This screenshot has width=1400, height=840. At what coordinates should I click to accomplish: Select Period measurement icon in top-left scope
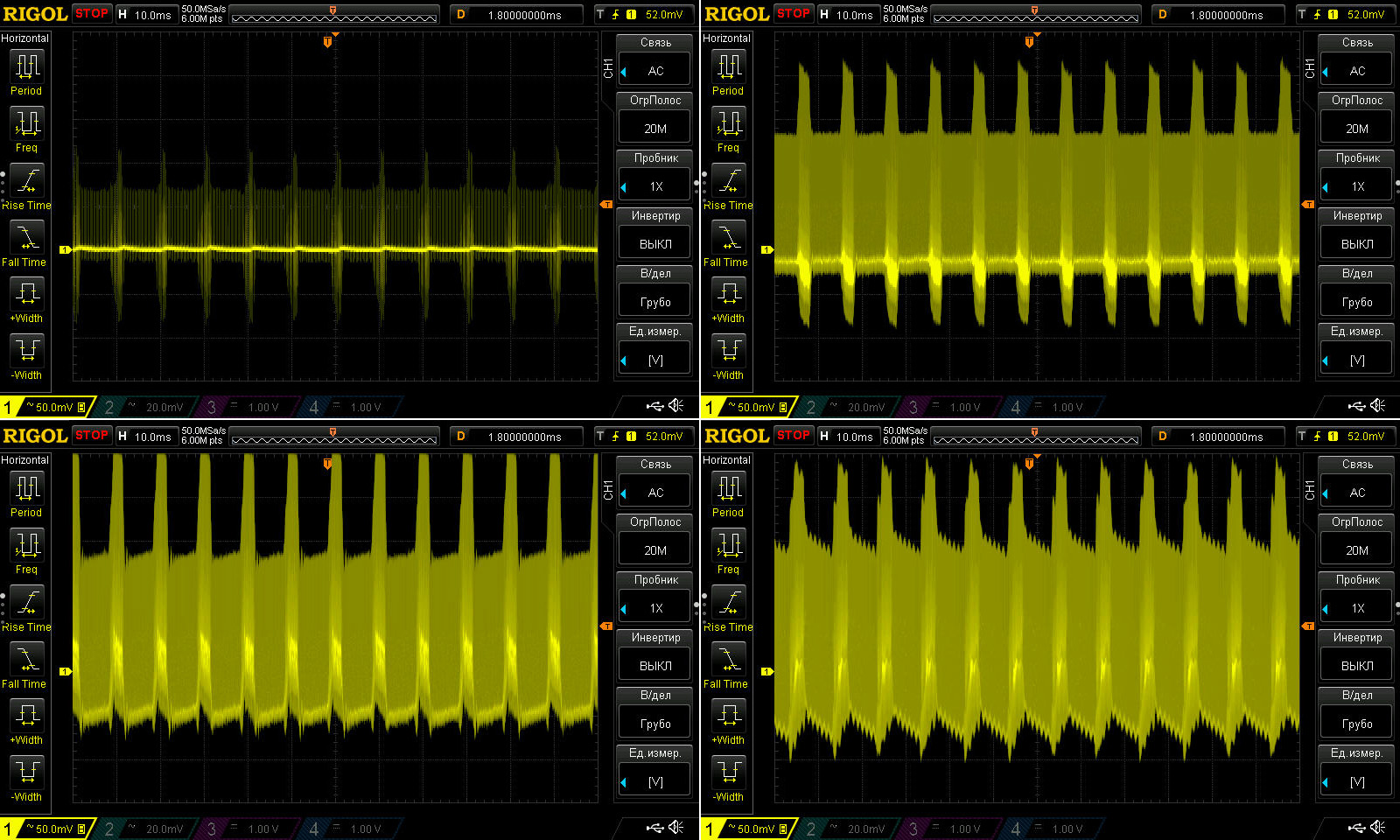click(26, 66)
